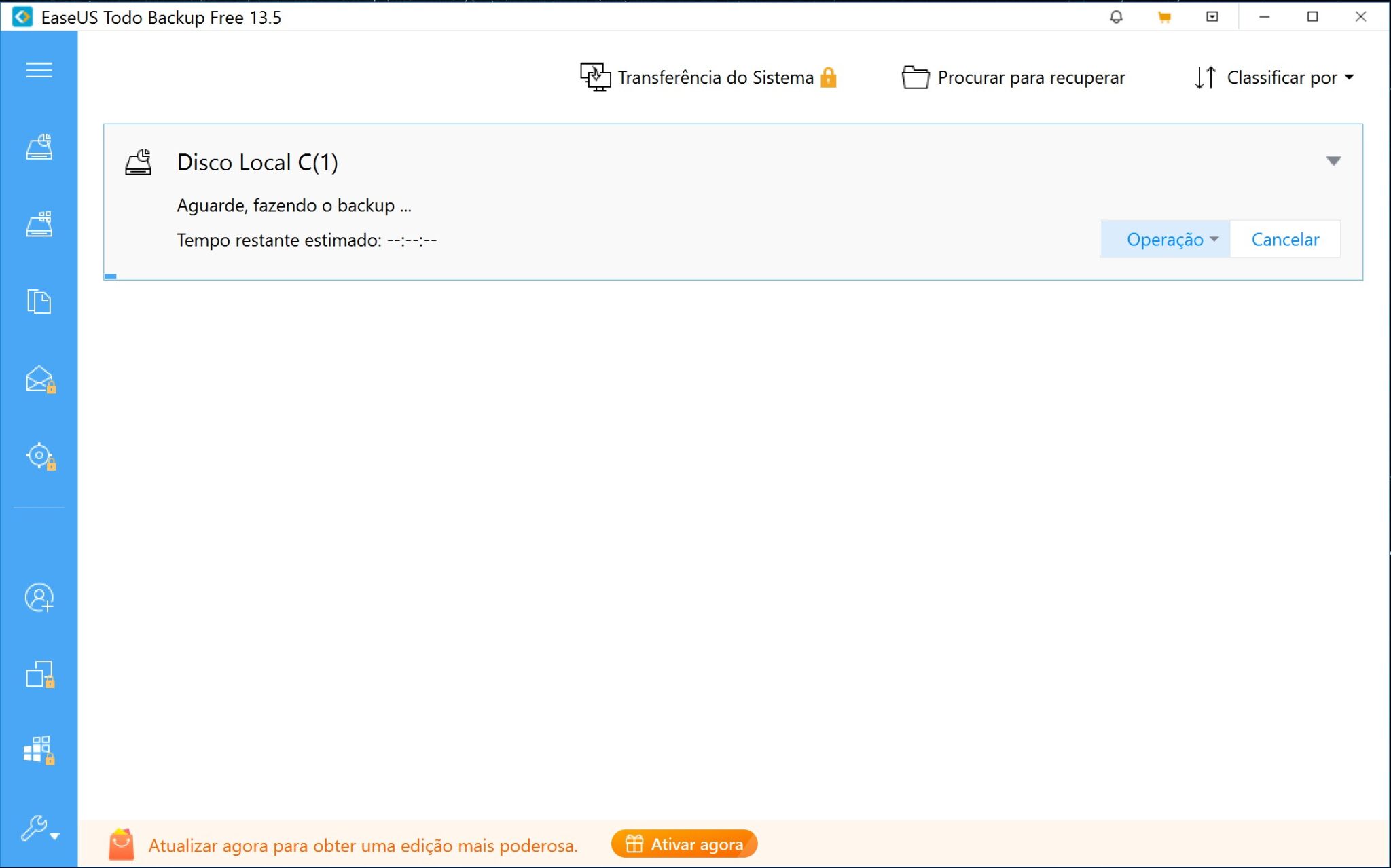Open Classificar por sorting dropdown
The image size is (1391, 868).
(x=1274, y=77)
